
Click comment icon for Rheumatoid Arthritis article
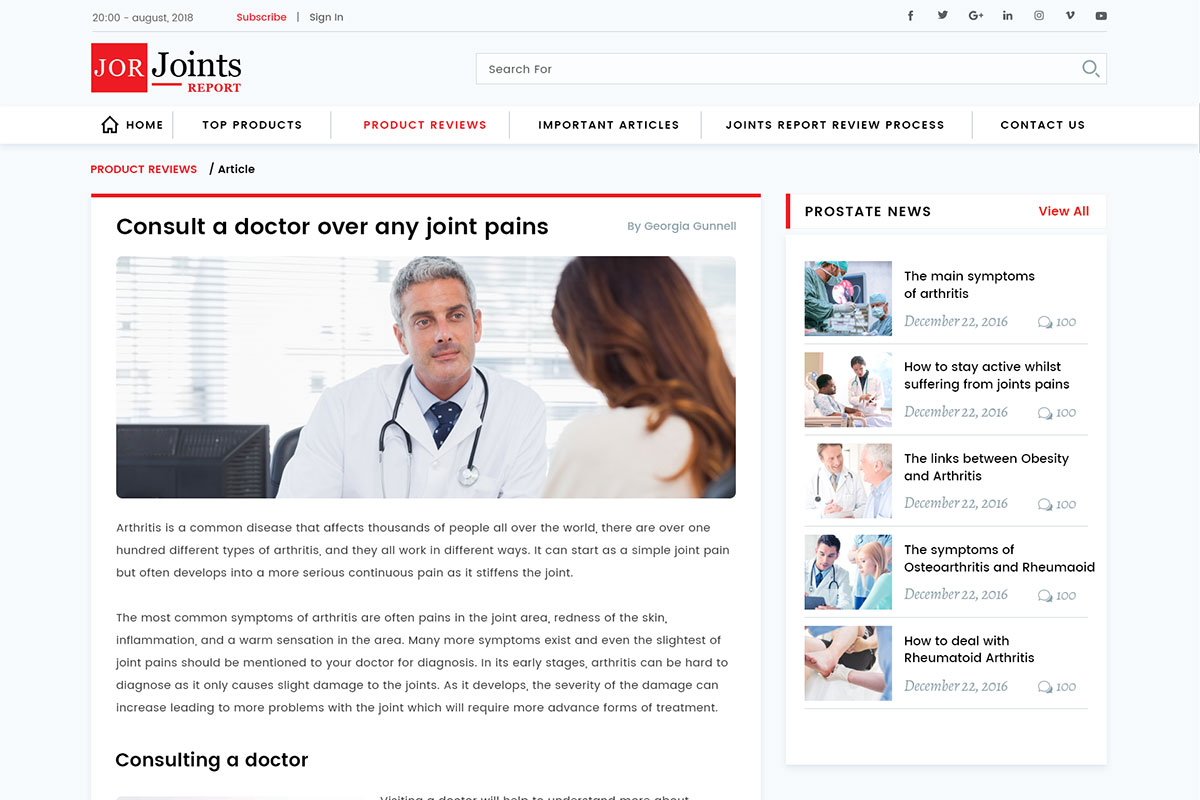pos(1045,687)
